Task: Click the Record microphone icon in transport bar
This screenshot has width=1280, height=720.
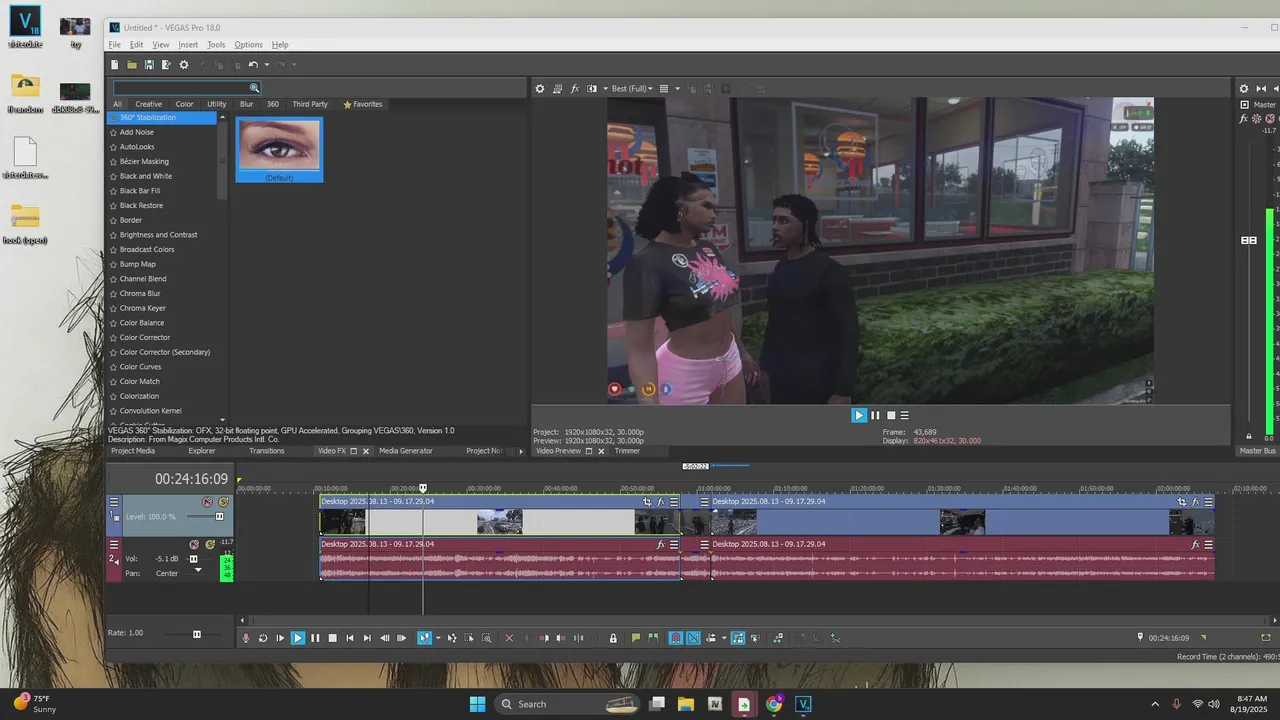Action: (246, 638)
